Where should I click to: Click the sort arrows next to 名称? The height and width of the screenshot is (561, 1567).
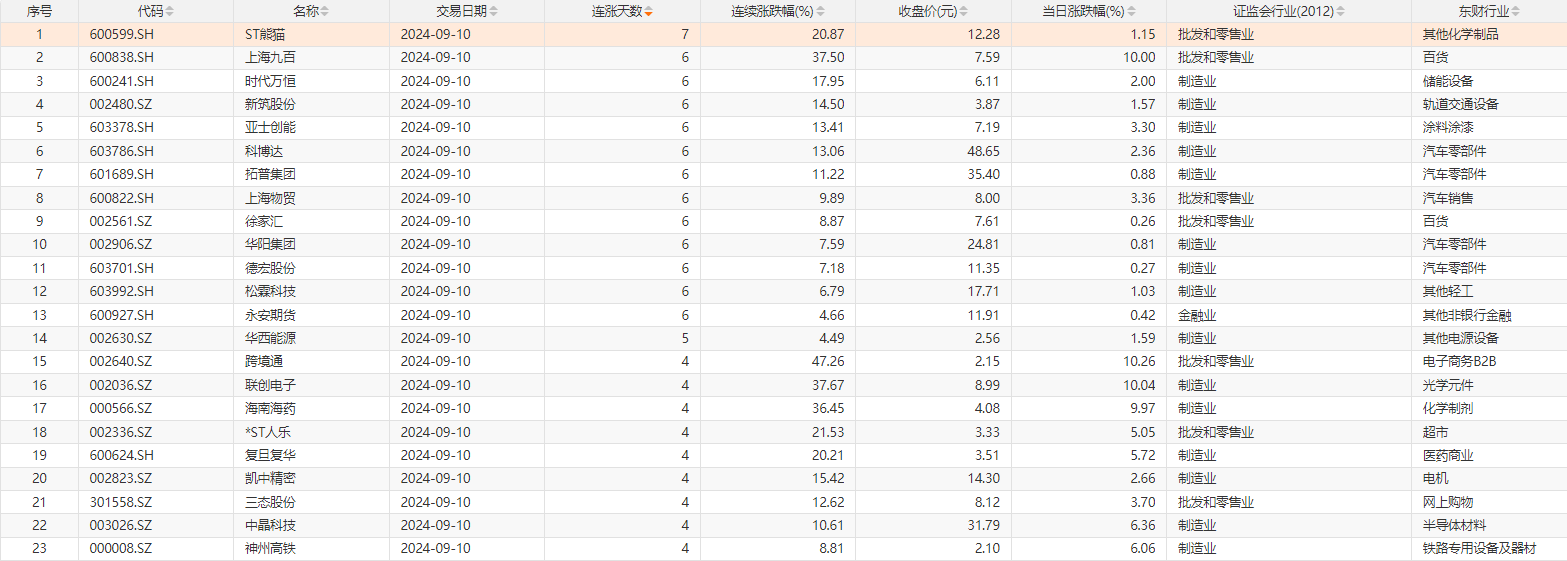click(324, 12)
